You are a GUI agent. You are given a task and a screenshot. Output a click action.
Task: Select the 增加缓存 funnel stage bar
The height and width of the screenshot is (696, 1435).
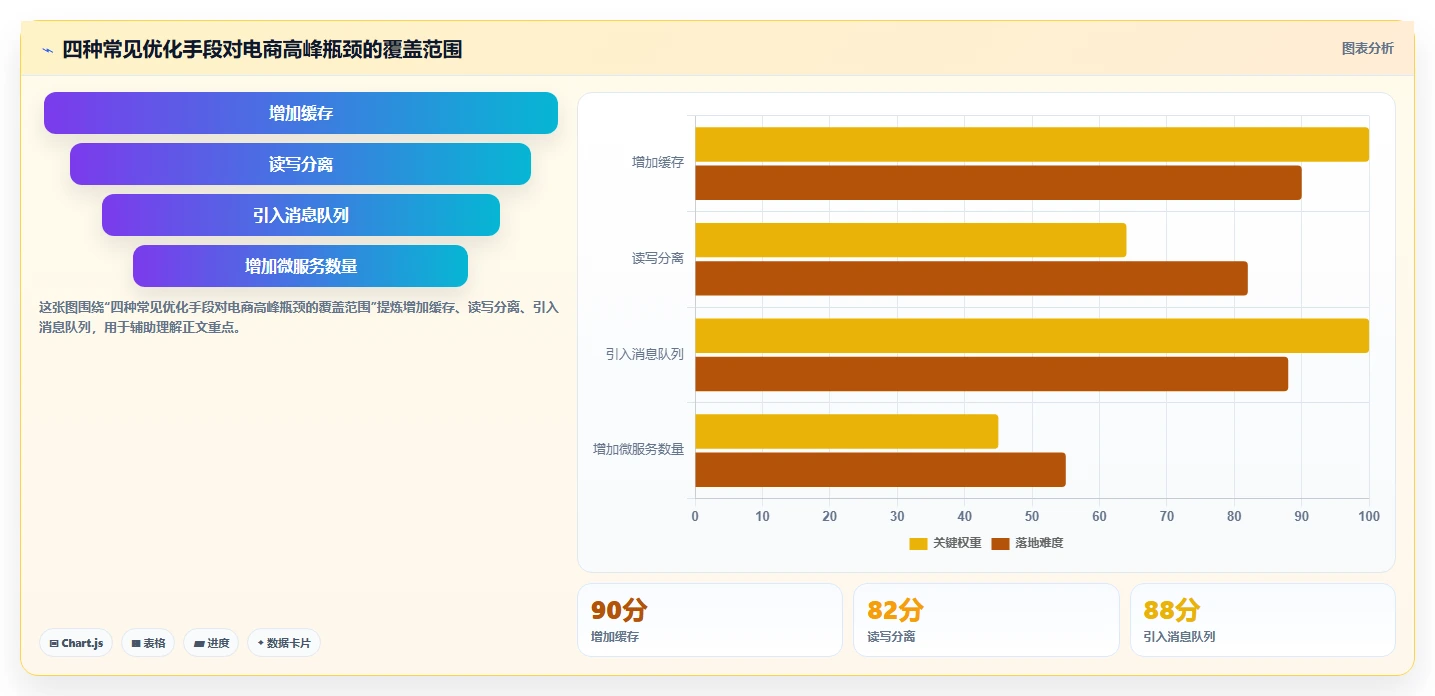click(301, 113)
